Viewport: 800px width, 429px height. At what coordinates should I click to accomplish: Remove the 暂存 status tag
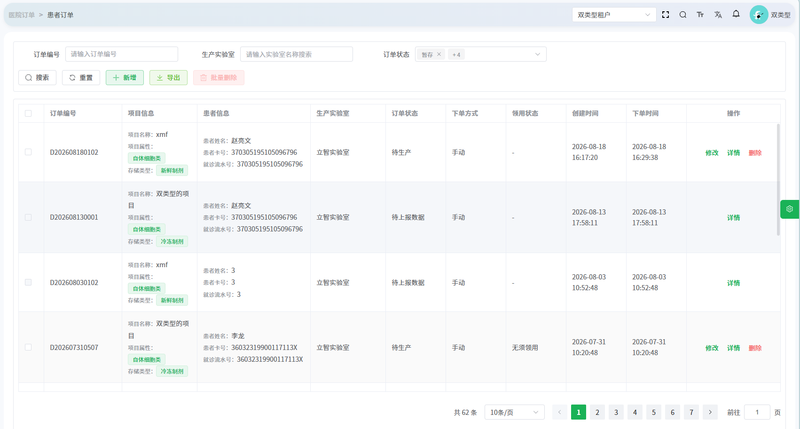coord(439,55)
